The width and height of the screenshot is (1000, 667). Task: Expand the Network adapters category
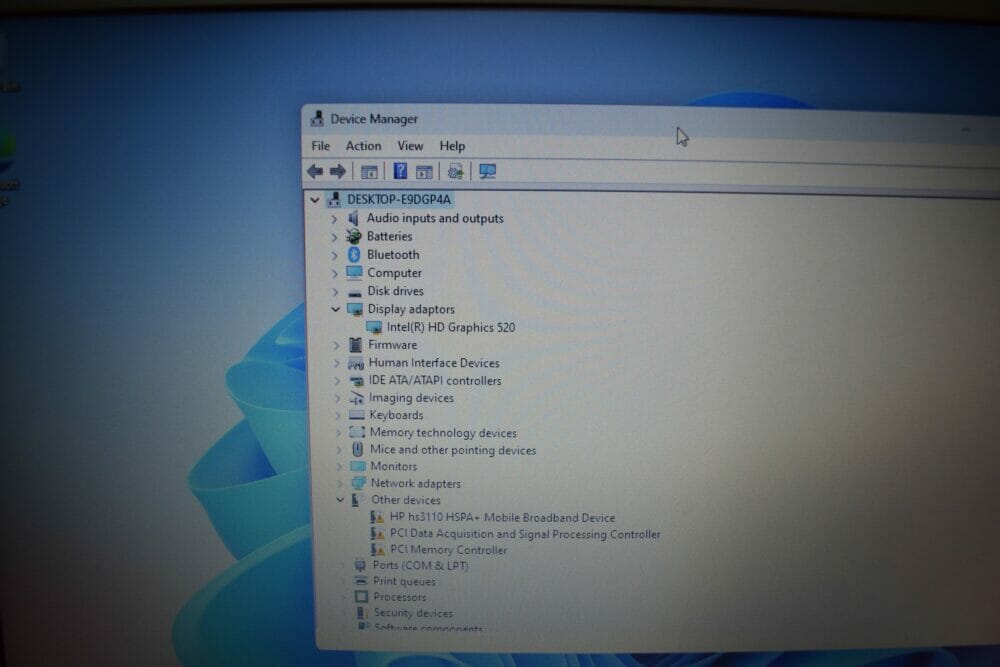click(339, 484)
